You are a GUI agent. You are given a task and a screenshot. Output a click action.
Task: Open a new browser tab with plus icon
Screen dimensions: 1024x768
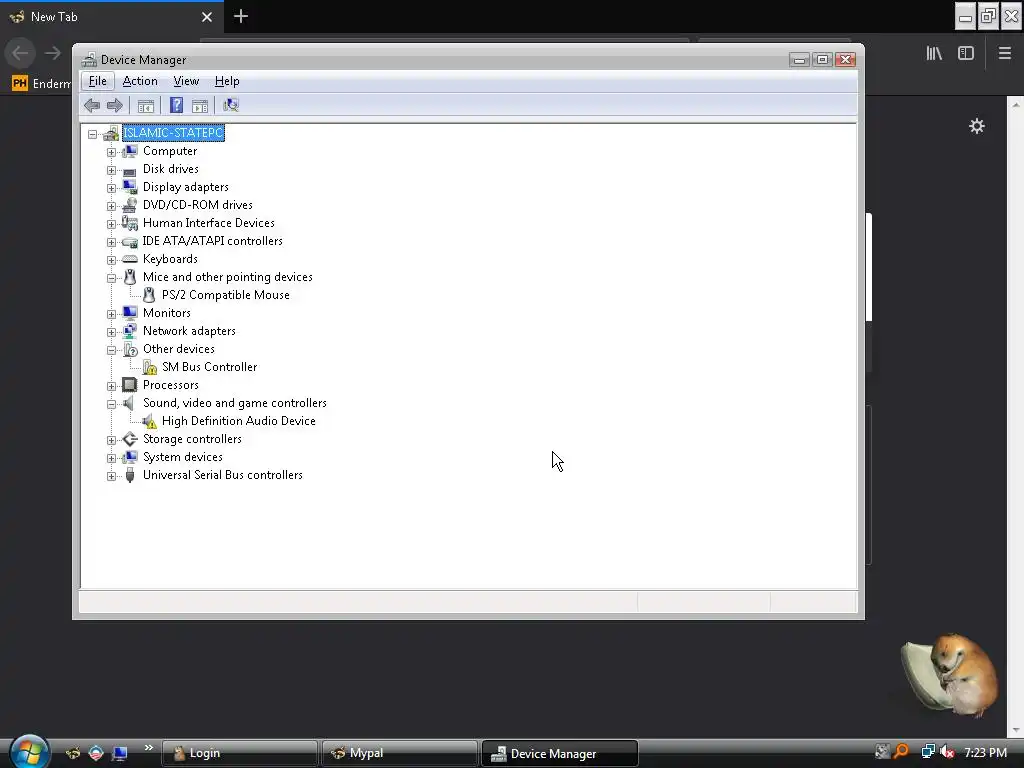point(240,16)
